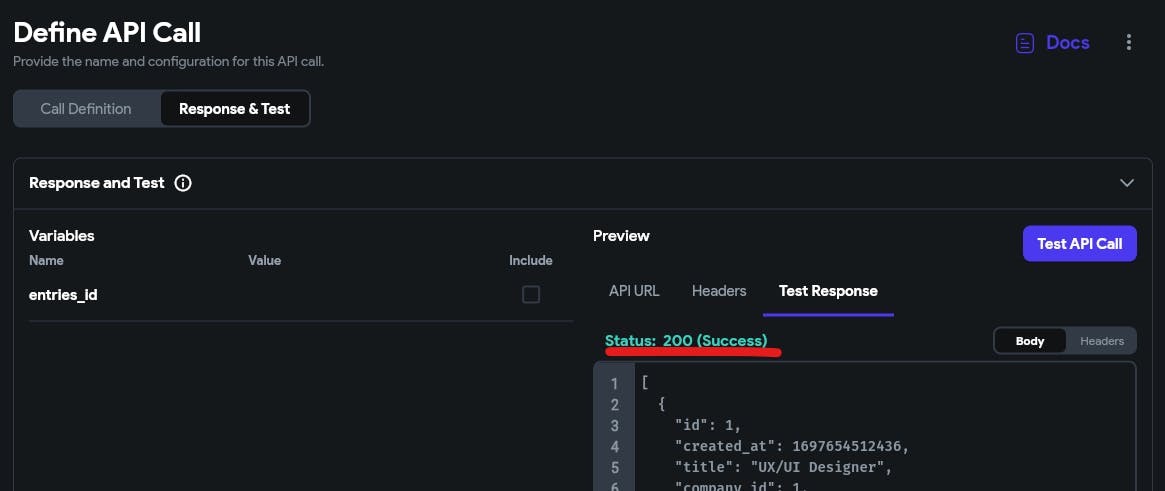Switch to the Call Definition tab
This screenshot has width=1165, height=491.
click(86, 109)
